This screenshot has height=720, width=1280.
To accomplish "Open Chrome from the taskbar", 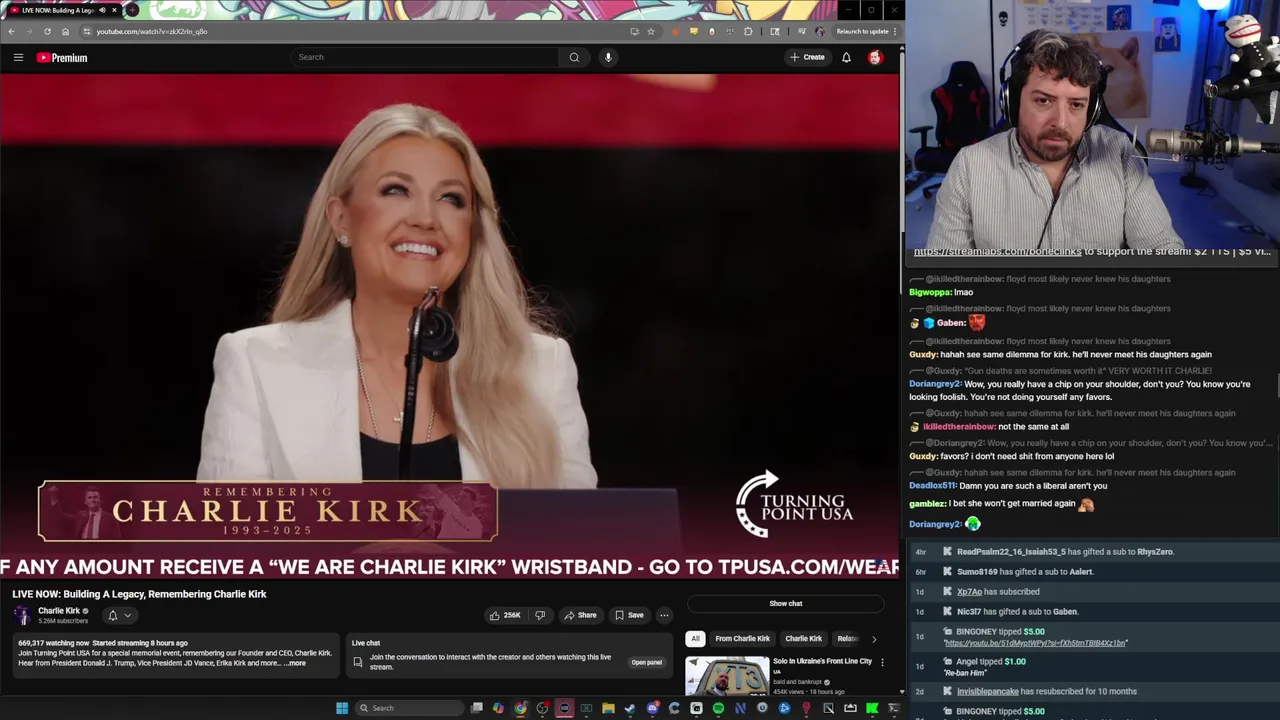I will click(520, 708).
